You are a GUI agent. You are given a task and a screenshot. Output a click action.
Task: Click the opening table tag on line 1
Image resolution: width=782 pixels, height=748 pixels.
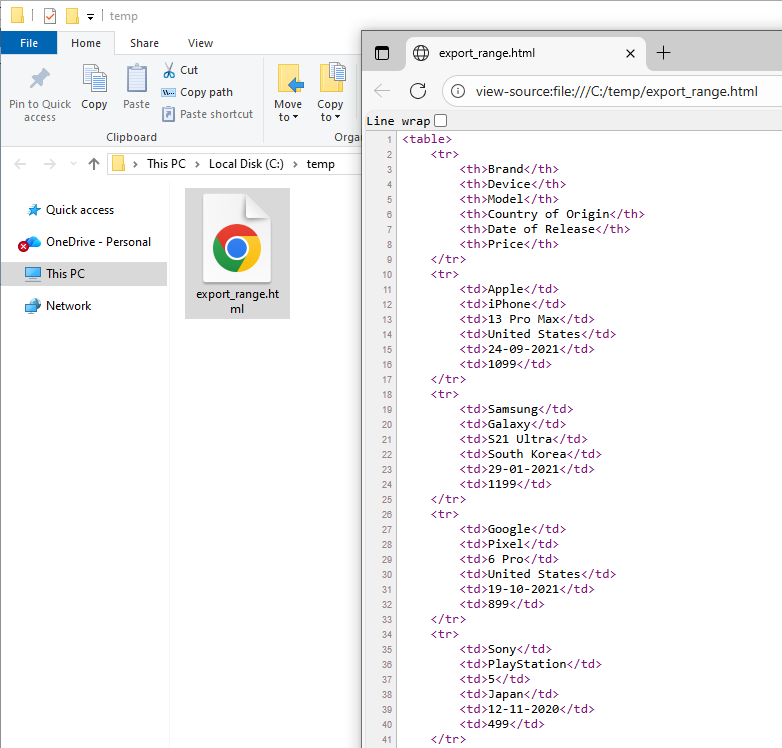coord(427,139)
